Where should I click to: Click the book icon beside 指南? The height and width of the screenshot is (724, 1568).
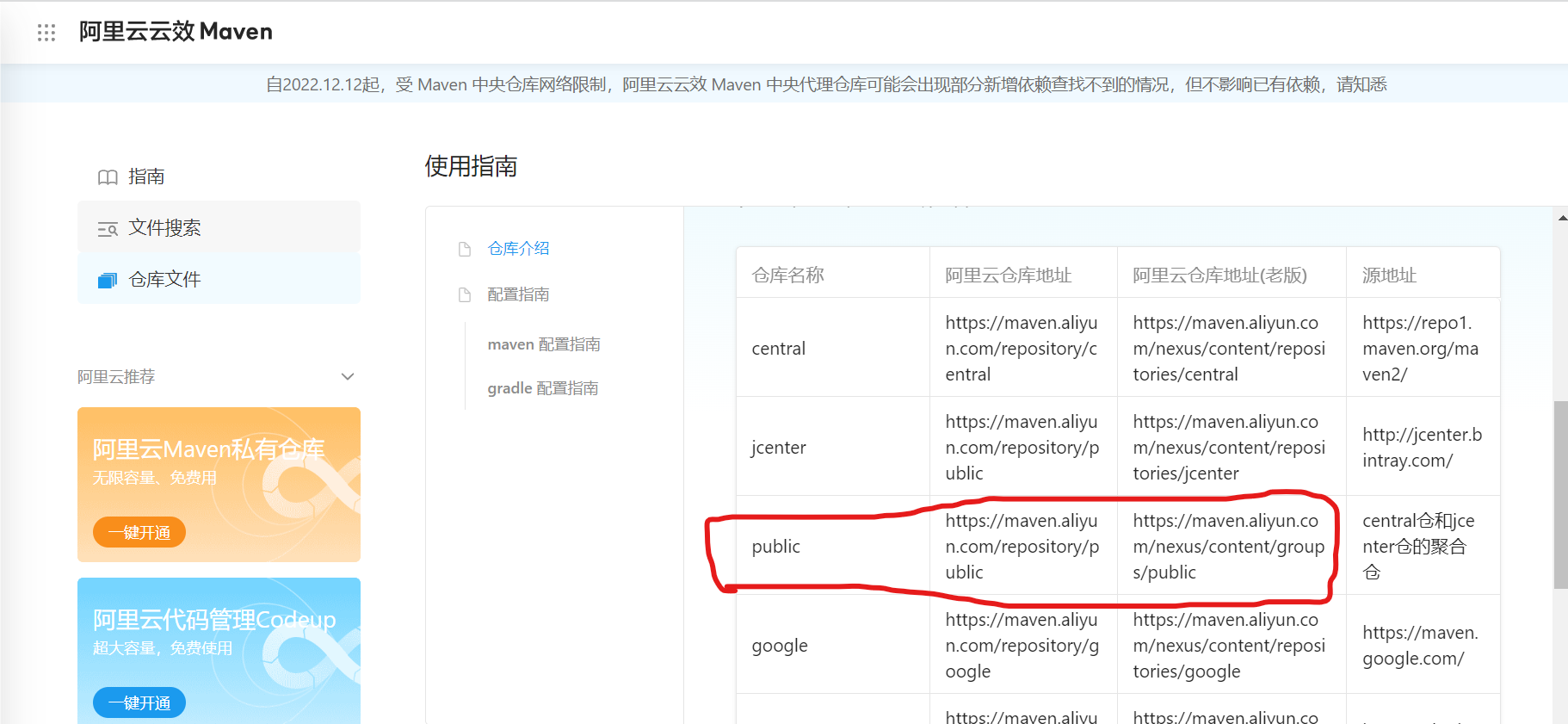click(x=108, y=177)
